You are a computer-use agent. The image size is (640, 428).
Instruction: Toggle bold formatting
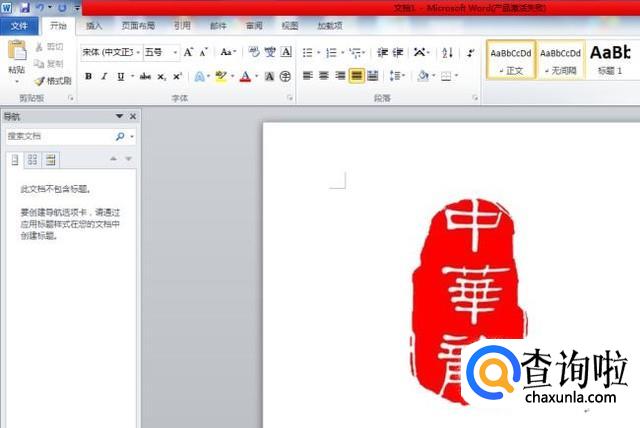coord(88,76)
